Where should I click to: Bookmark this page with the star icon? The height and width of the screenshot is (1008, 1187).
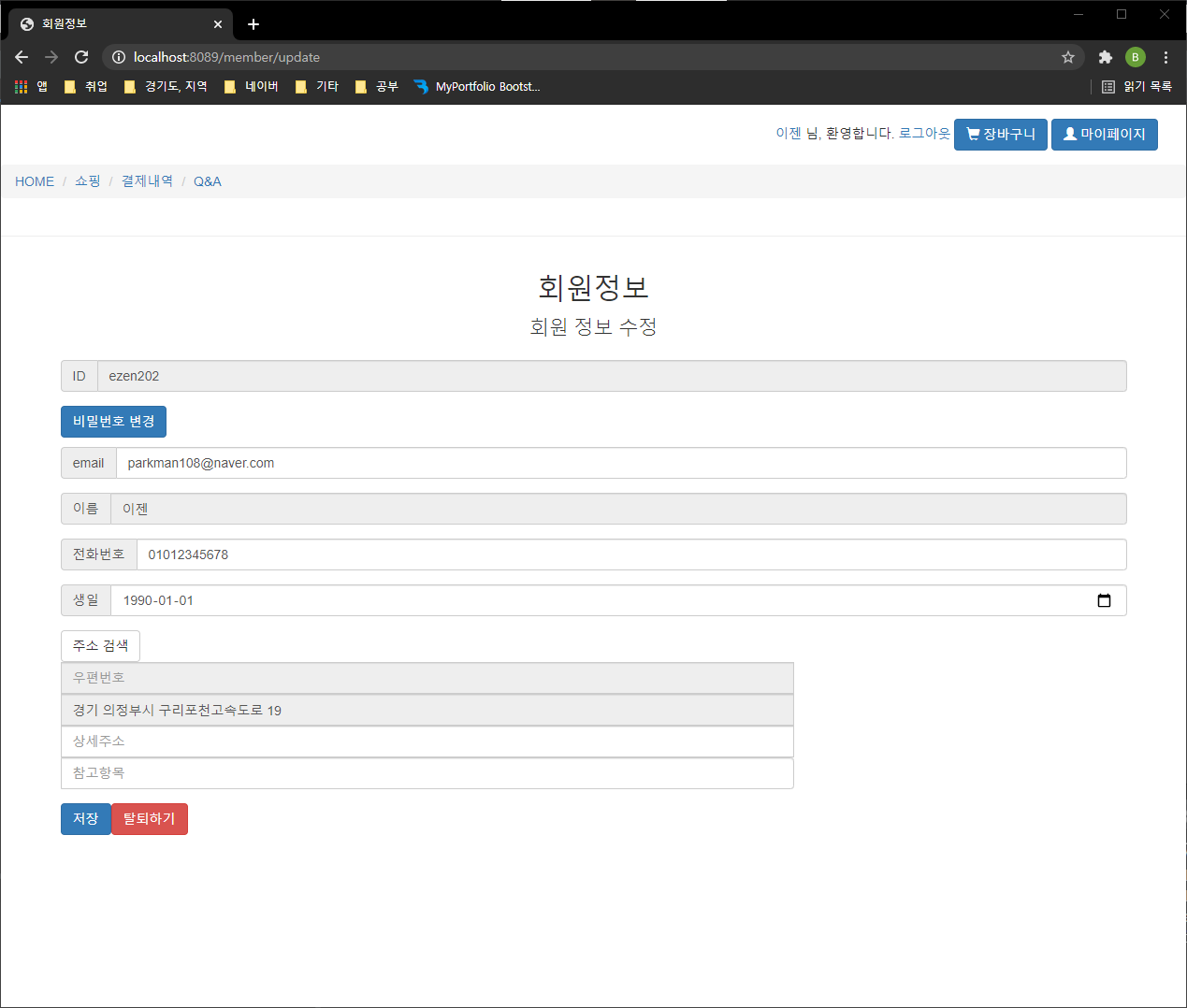[1068, 57]
